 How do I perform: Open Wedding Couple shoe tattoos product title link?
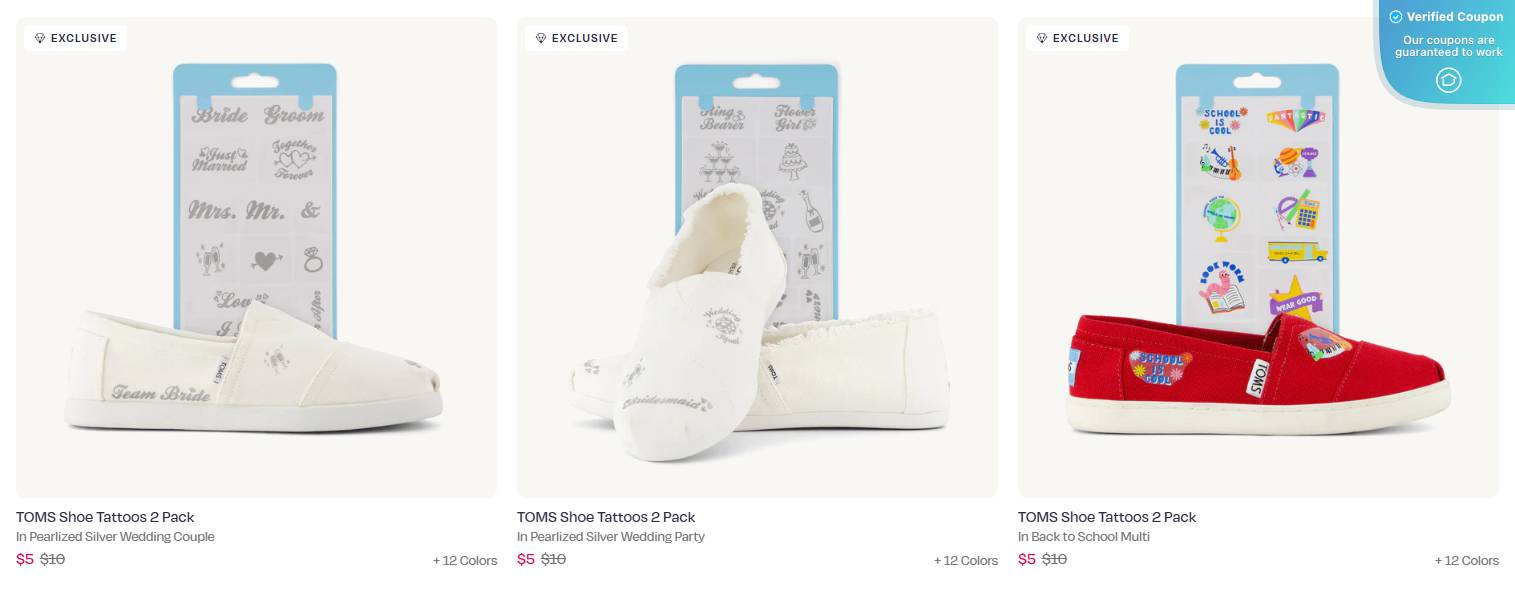click(105, 517)
